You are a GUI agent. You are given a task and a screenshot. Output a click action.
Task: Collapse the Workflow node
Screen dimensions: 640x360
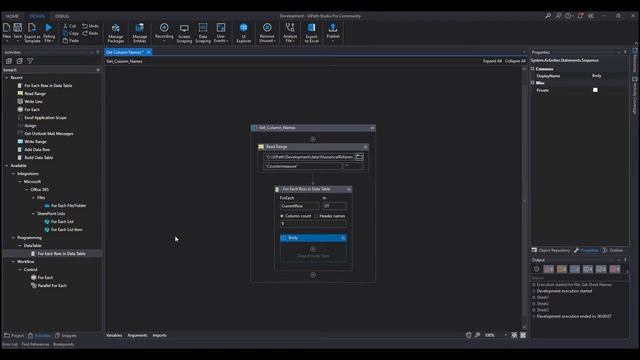13,262
